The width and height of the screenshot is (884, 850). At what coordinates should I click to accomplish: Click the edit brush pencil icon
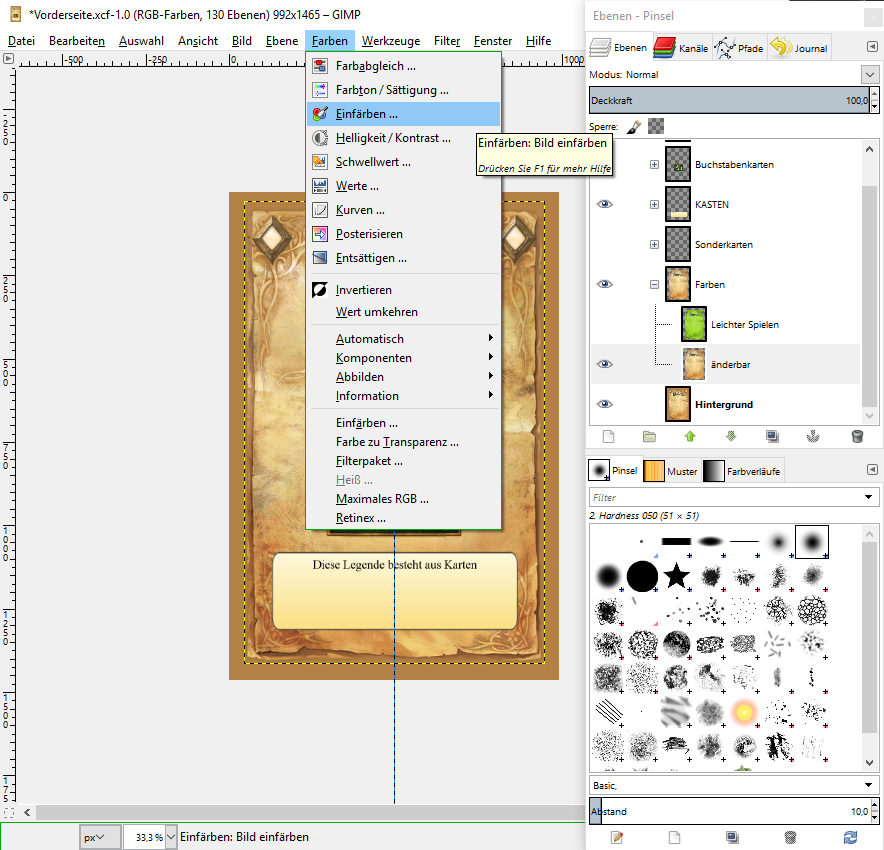(x=617, y=836)
